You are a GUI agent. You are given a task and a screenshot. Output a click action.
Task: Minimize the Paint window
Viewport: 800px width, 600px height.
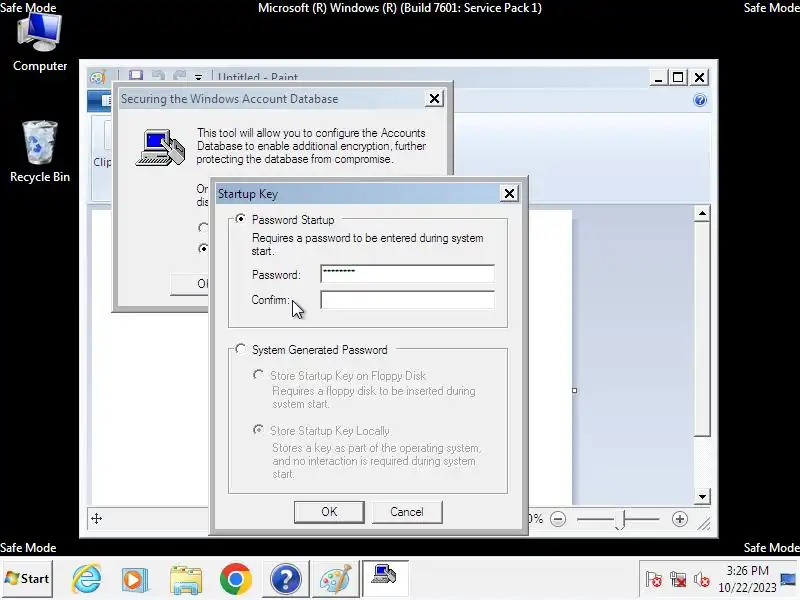click(x=658, y=78)
